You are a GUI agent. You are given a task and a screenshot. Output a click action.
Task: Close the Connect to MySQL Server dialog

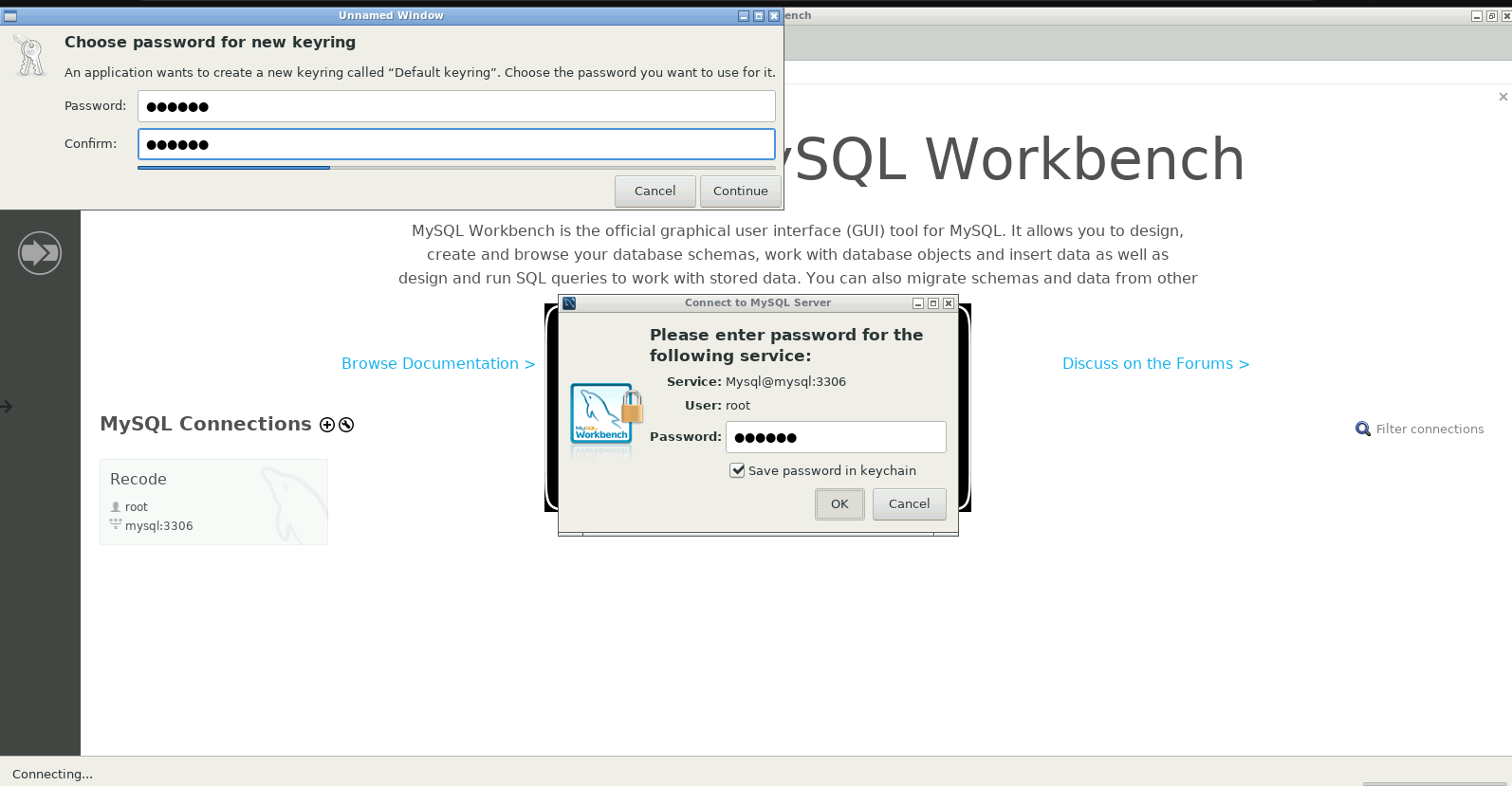(x=949, y=303)
